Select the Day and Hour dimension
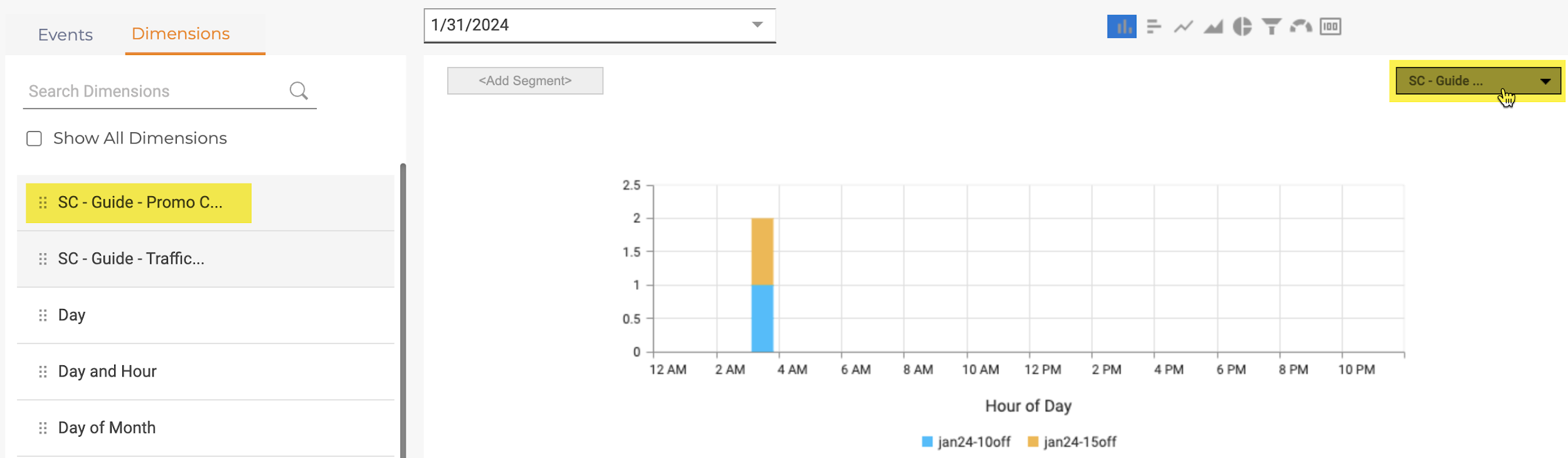The width and height of the screenshot is (1568, 458). [206, 372]
